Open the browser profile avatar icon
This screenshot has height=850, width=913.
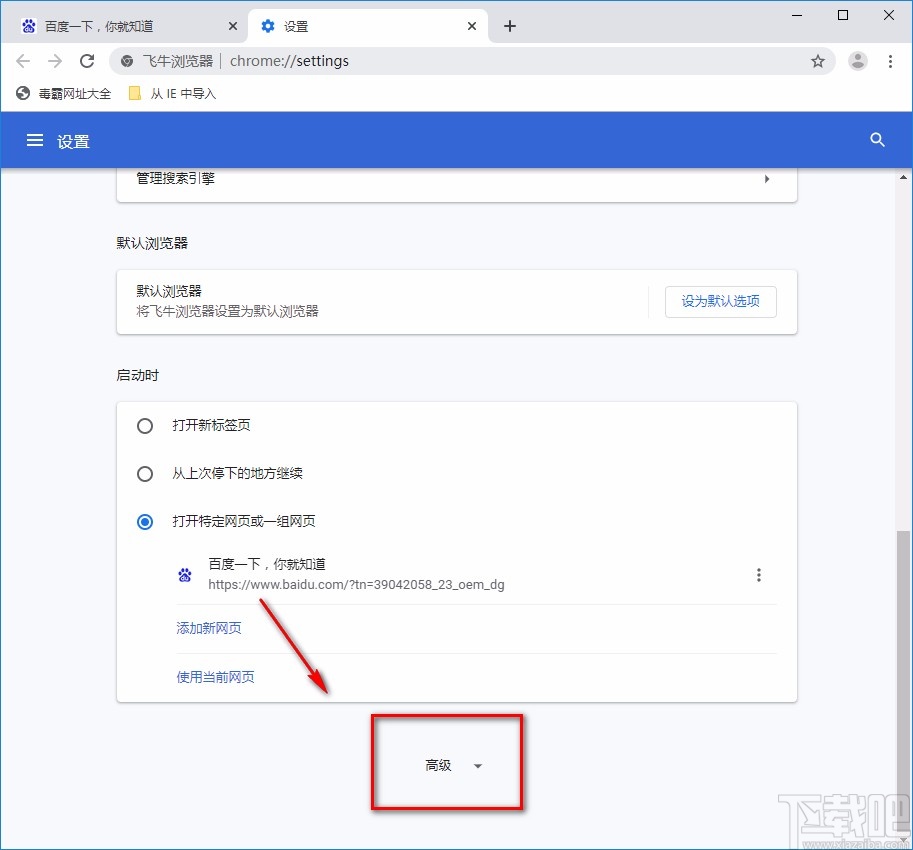857,61
